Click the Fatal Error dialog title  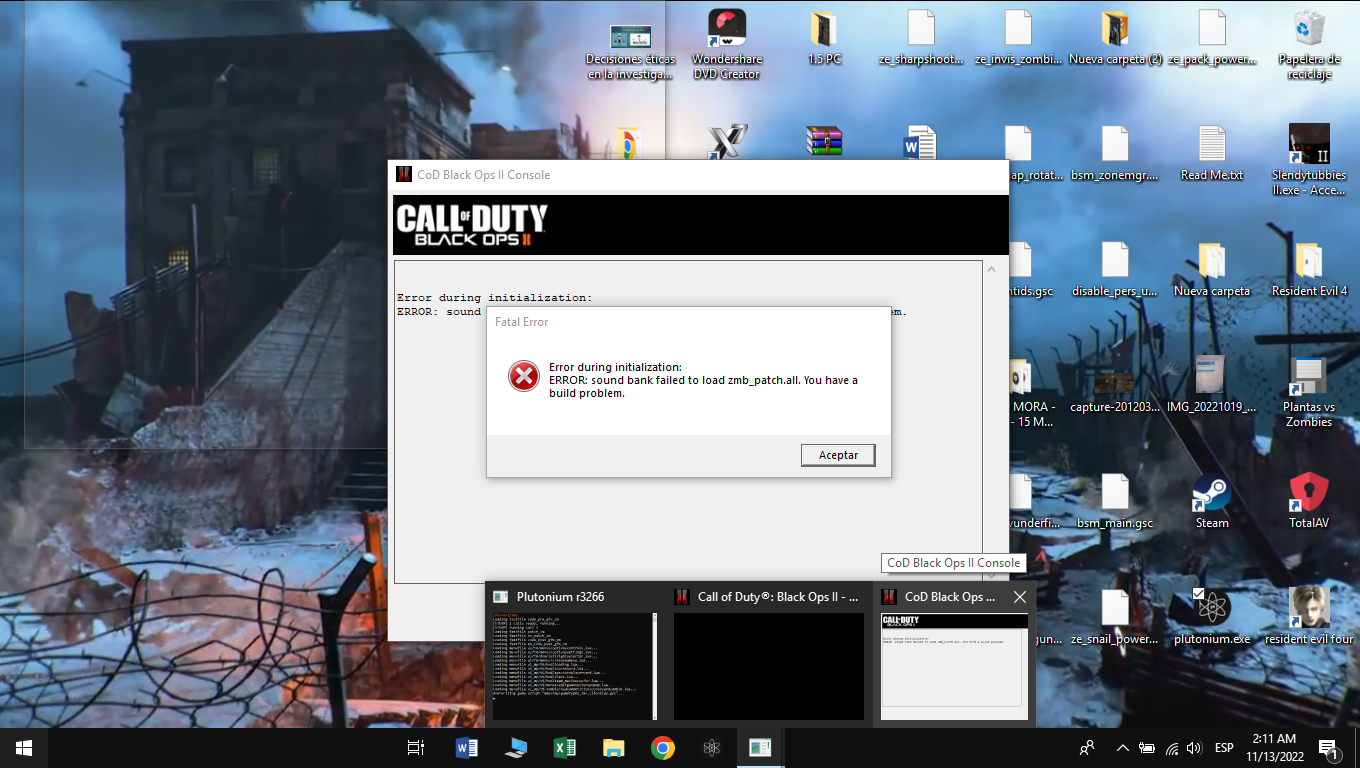pyautogui.click(x=522, y=322)
